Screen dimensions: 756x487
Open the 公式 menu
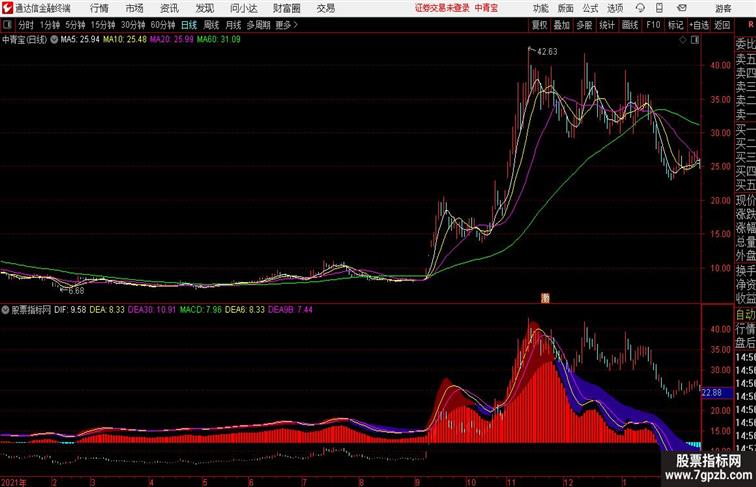[x=590, y=8]
